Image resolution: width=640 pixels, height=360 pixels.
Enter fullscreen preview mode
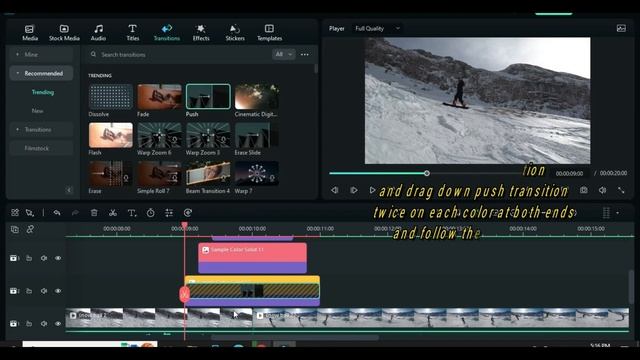[x=621, y=190]
